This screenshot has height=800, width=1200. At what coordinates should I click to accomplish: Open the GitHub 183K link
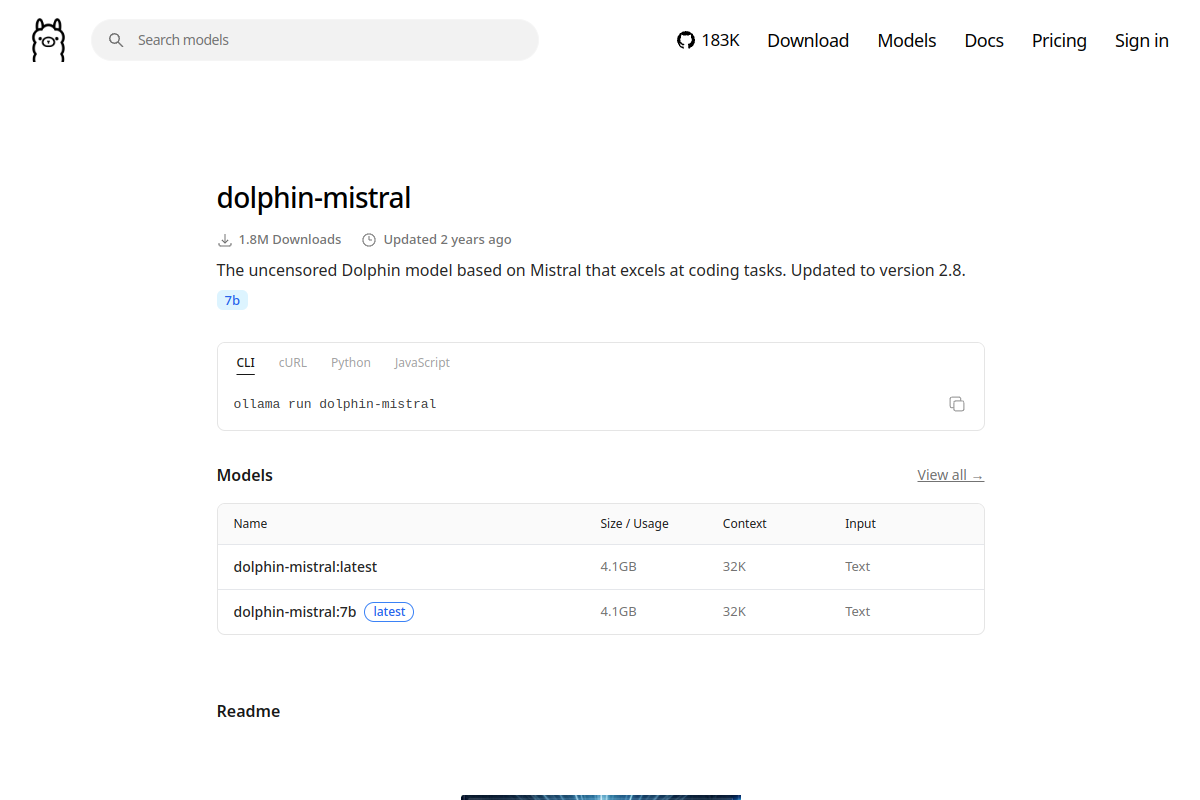[708, 40]
